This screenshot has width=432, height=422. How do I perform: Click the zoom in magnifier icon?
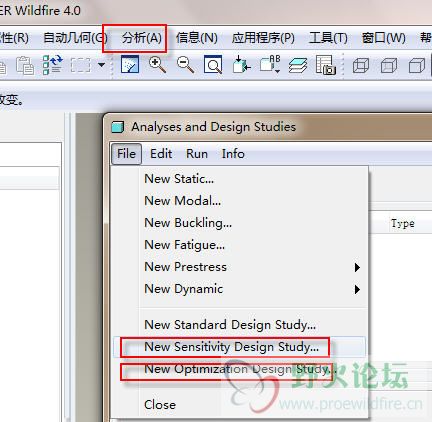point(158,64)
